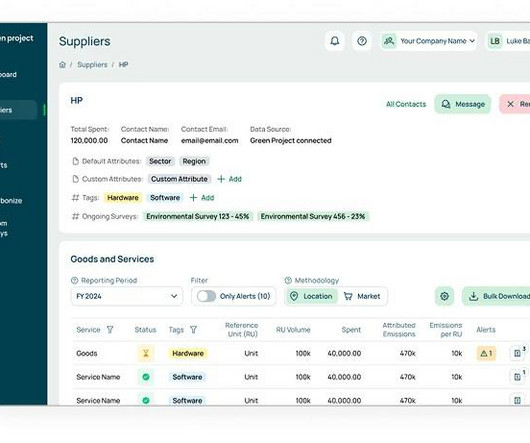The width and height of the screenshot is (530, 443).
Task: Go to home via breadcrumb house icon
Action: pos(62,65)
